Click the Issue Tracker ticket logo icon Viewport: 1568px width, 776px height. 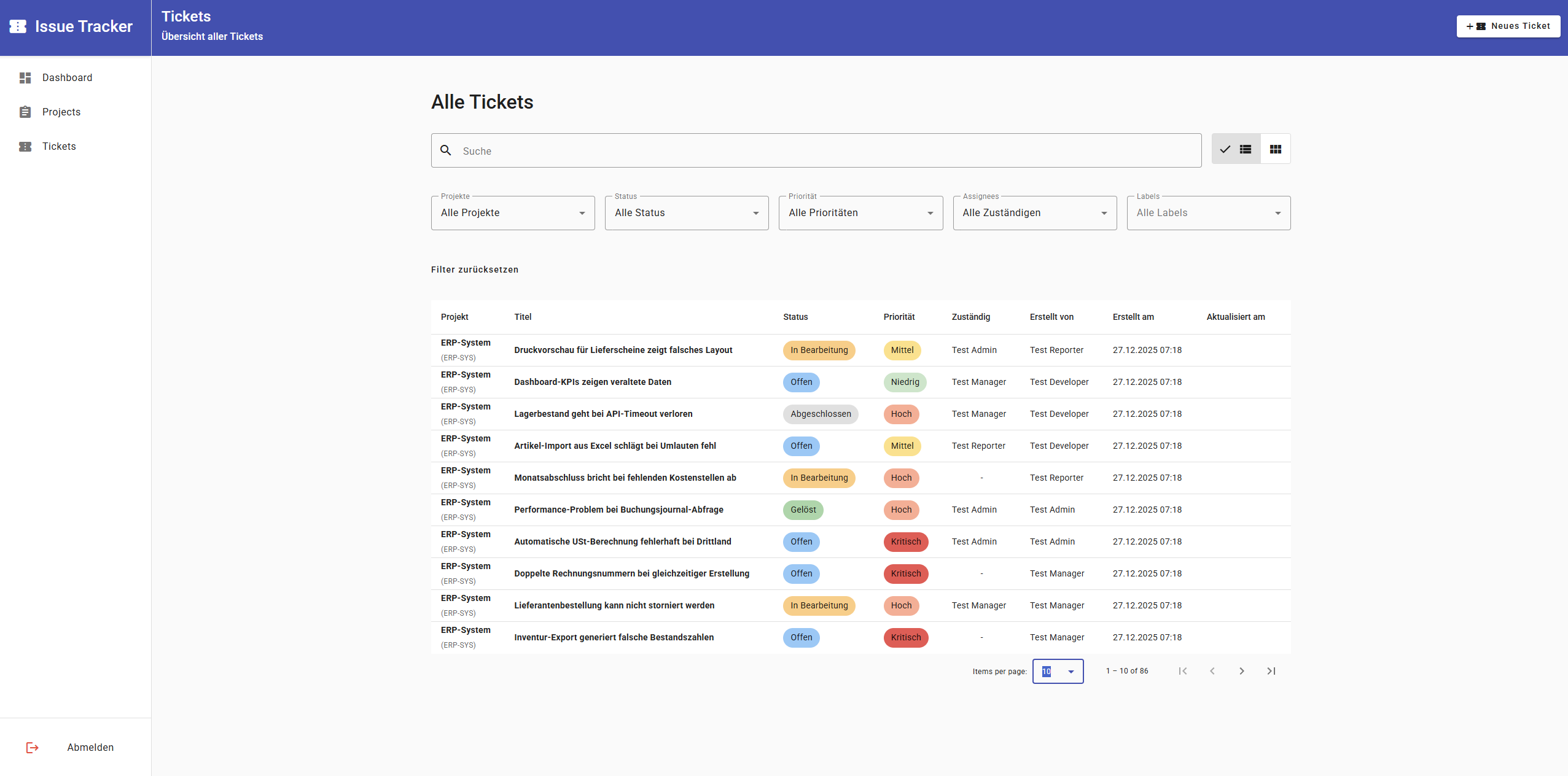(x=18, y=26)
